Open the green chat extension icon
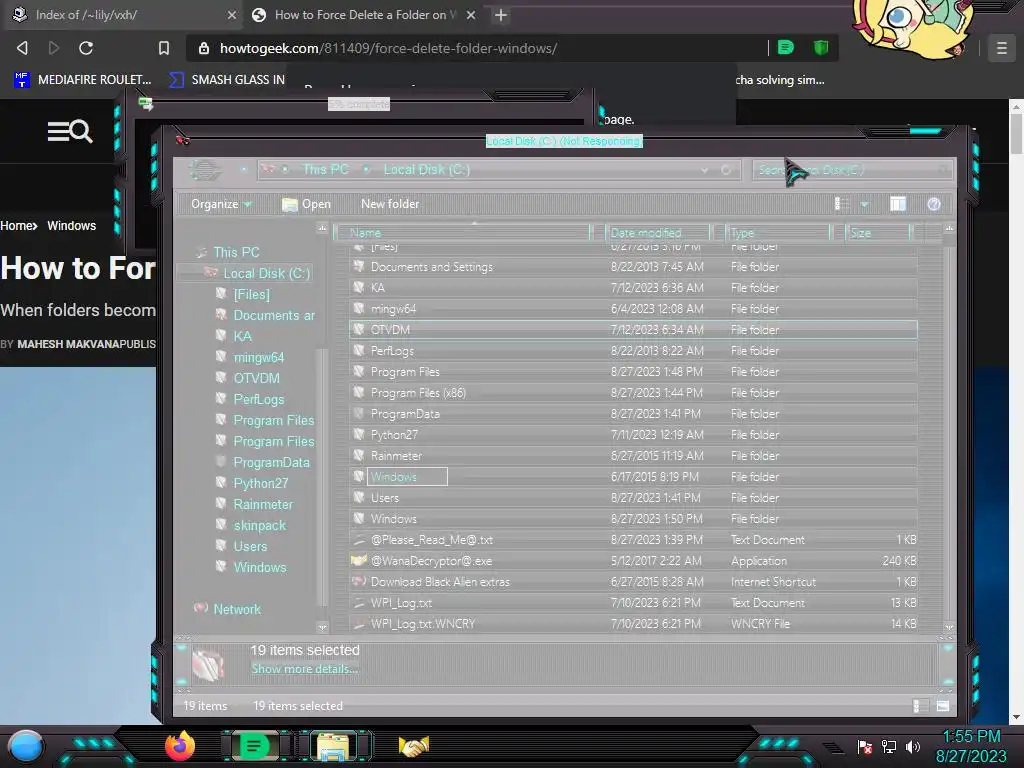 tap(786, 47)
